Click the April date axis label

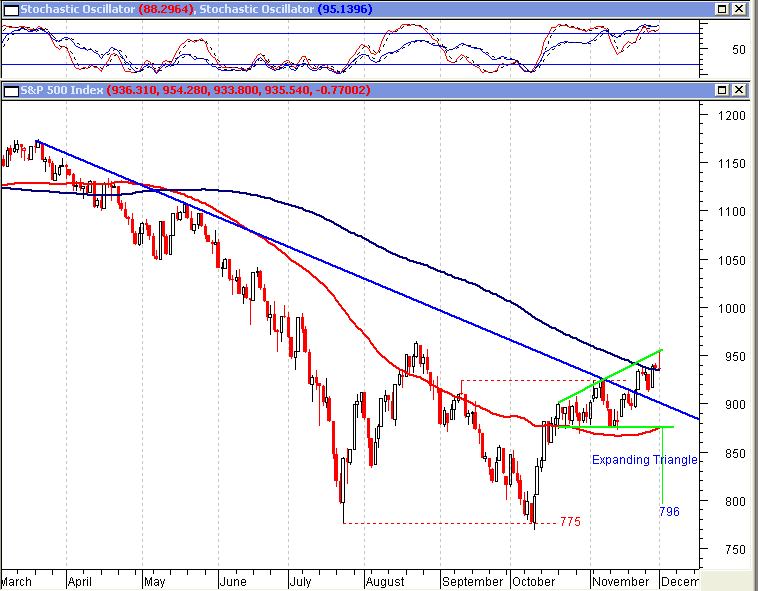(80, 581)
